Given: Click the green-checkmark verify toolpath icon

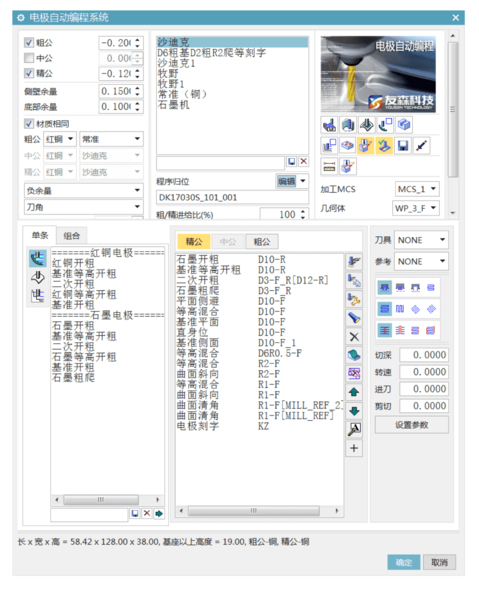Looking at the screenshot, I should pos(384,145).
